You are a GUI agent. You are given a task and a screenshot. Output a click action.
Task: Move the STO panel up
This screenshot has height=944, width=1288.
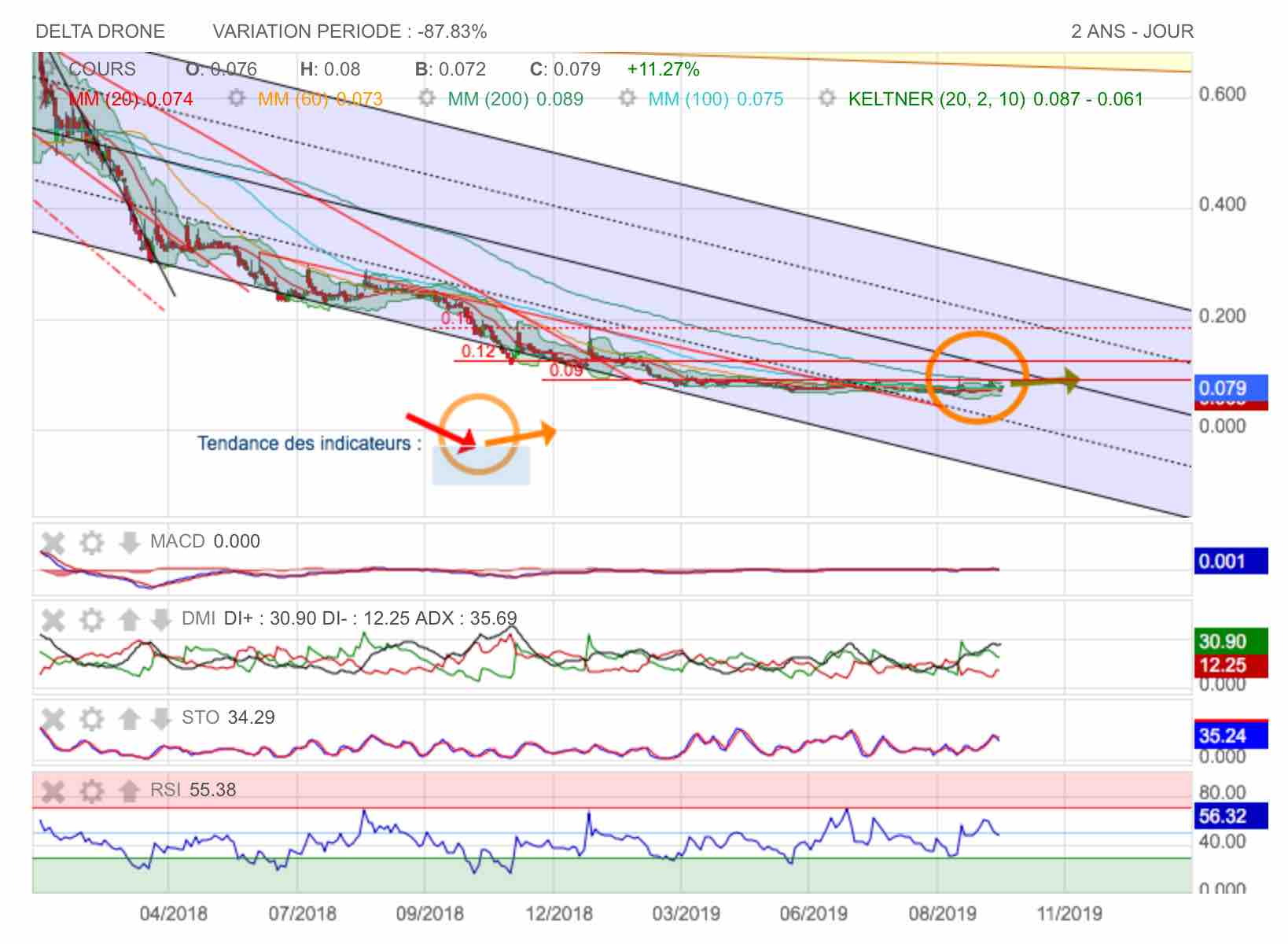point(129,718)
